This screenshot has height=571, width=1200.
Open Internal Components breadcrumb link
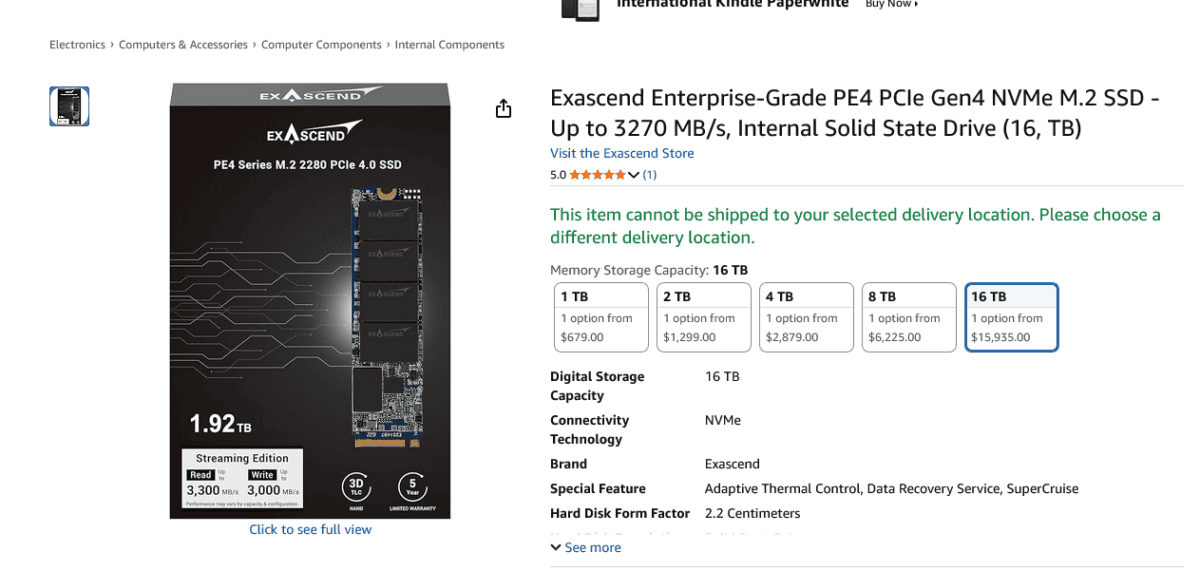pos(449,45)
